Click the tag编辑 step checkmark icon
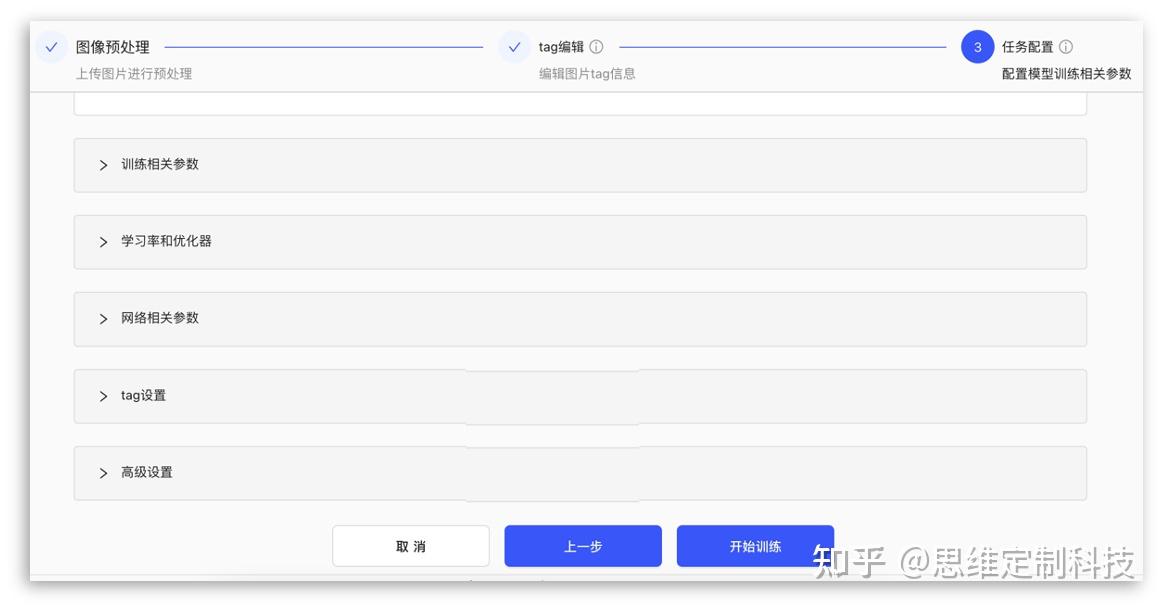Viewport: 1164px width, 610px height. coord(514,47)
